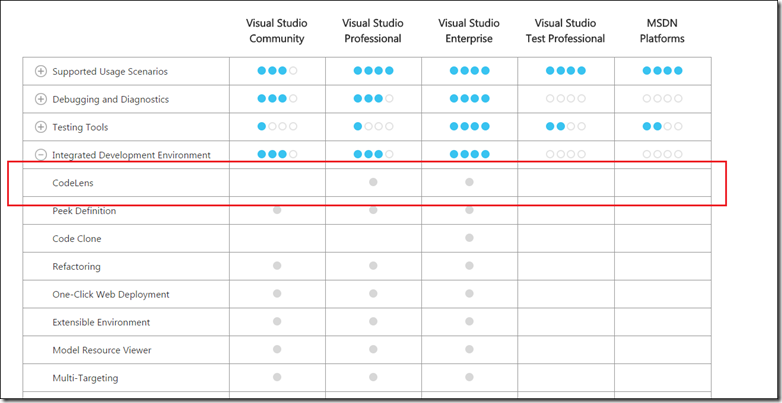782x403 pixels.
Task: Click the Refactoring dot under Community
Action: 277,266
